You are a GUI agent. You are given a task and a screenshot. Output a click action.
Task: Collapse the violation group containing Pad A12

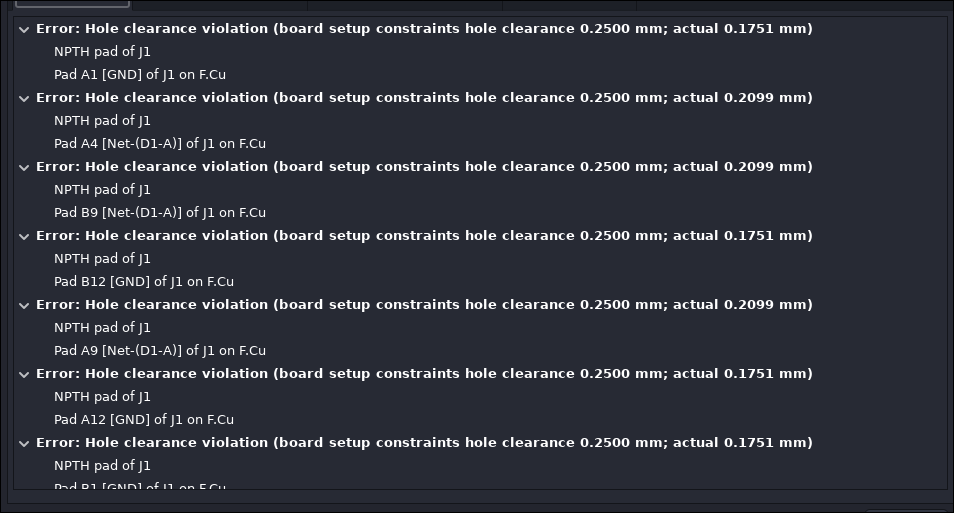pos(24,374)
